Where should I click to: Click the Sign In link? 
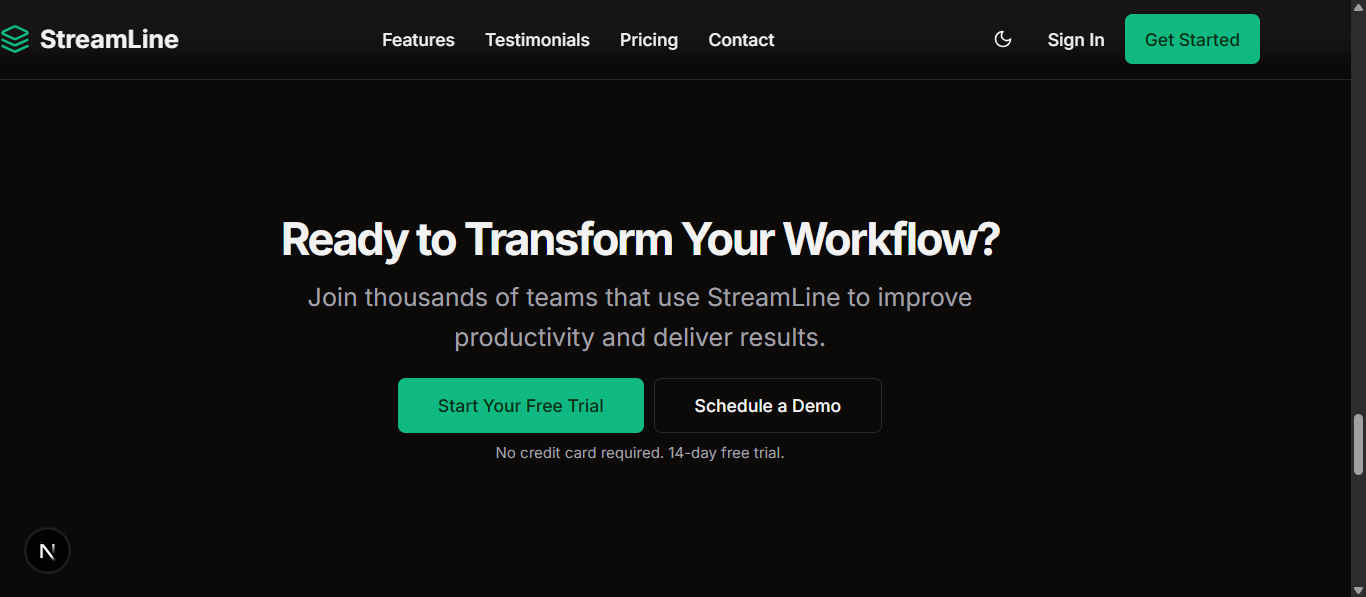1076,40
